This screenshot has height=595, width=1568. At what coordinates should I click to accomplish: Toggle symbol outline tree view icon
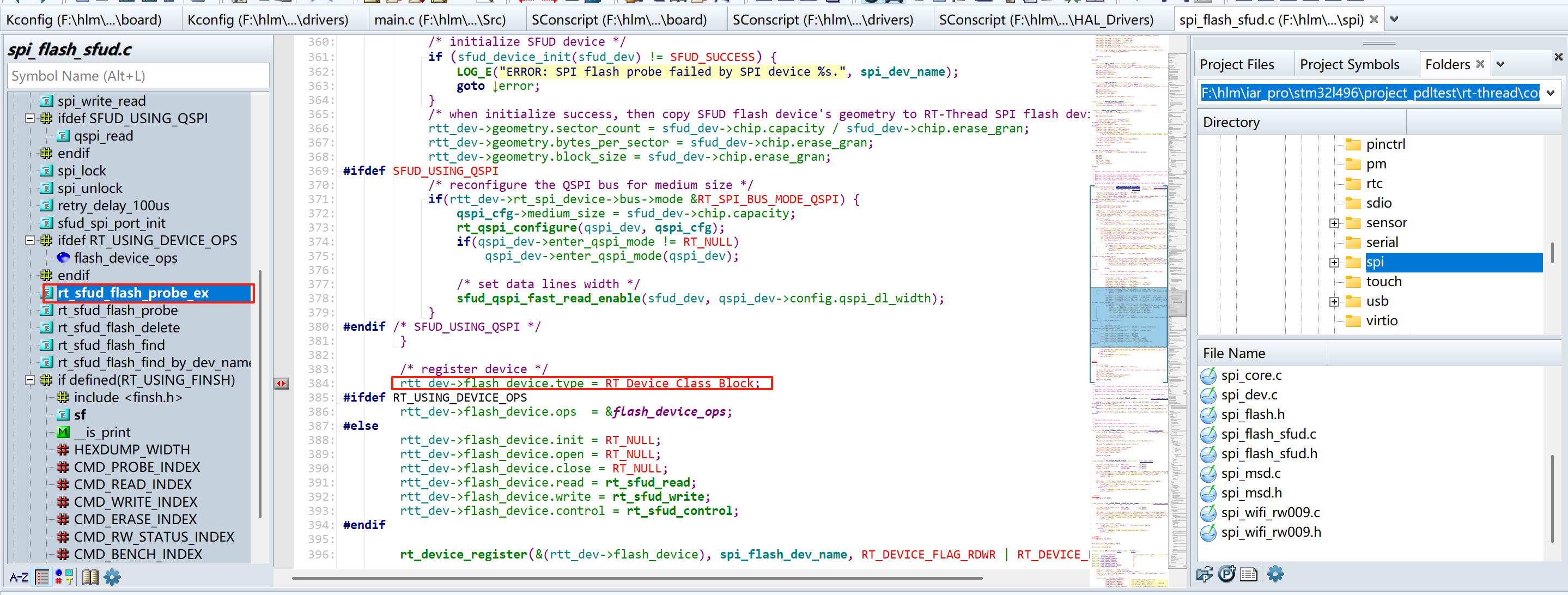(42, 576)
